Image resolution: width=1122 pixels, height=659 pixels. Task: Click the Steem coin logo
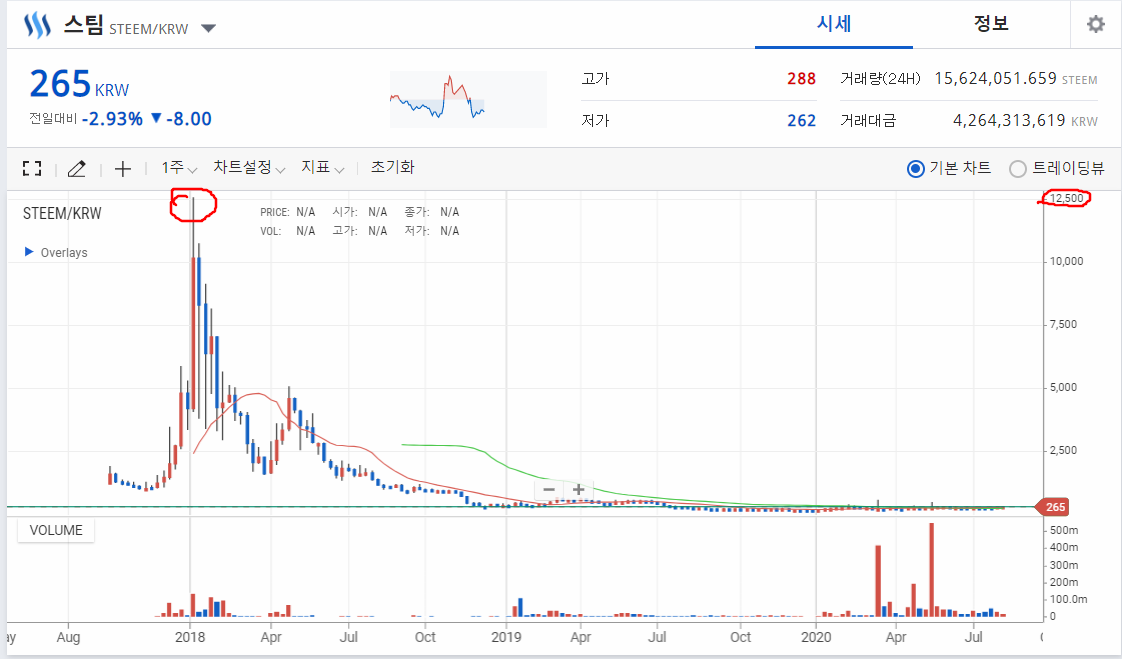click(37, 25)
